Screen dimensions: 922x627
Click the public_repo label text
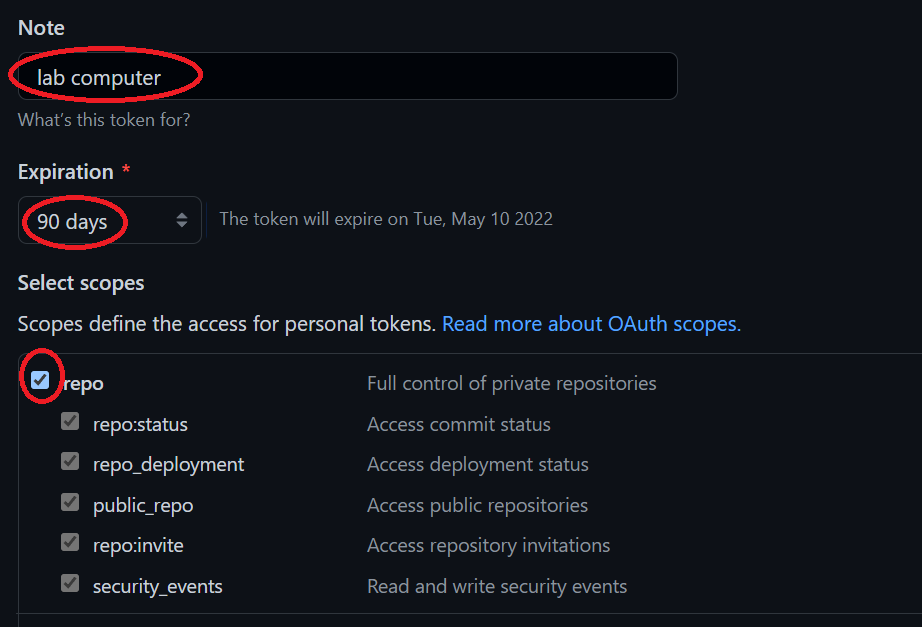143,506
